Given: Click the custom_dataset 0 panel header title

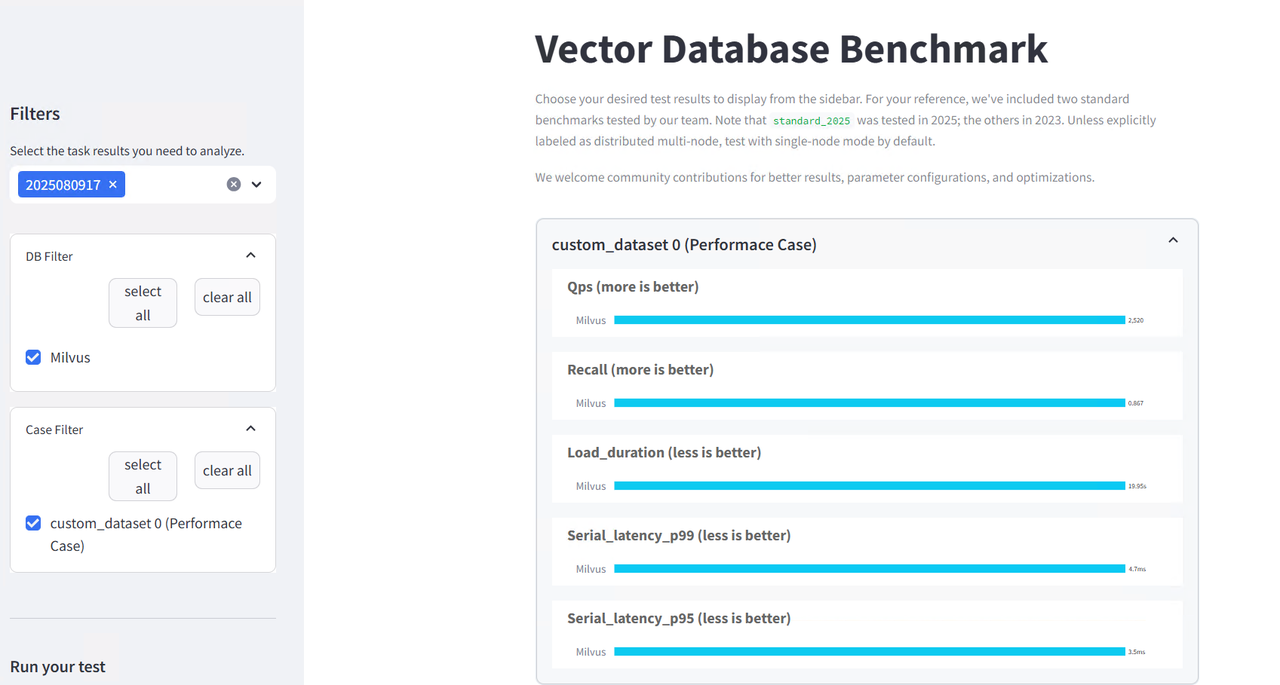Looking at the screenshot, I should pyautogui.click(x=684, y=244).
